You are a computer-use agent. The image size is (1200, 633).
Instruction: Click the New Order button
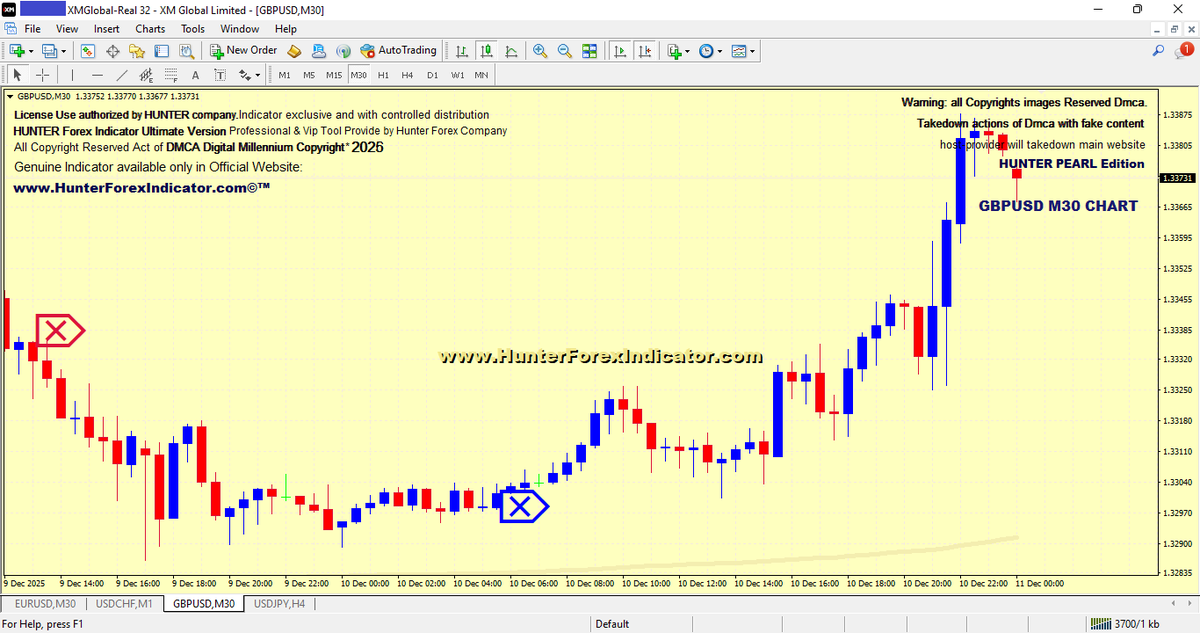(x=243, y=50)
